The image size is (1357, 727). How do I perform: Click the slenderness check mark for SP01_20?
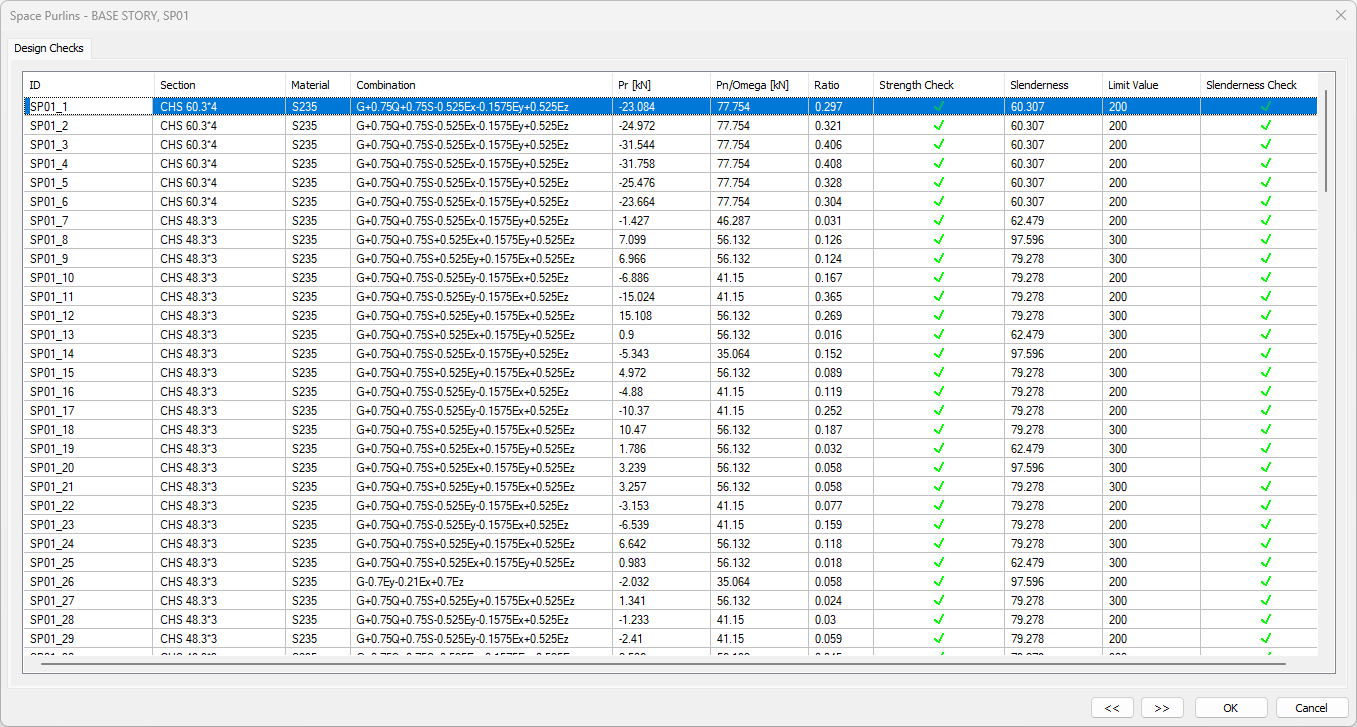click(x=1265, y=468)
